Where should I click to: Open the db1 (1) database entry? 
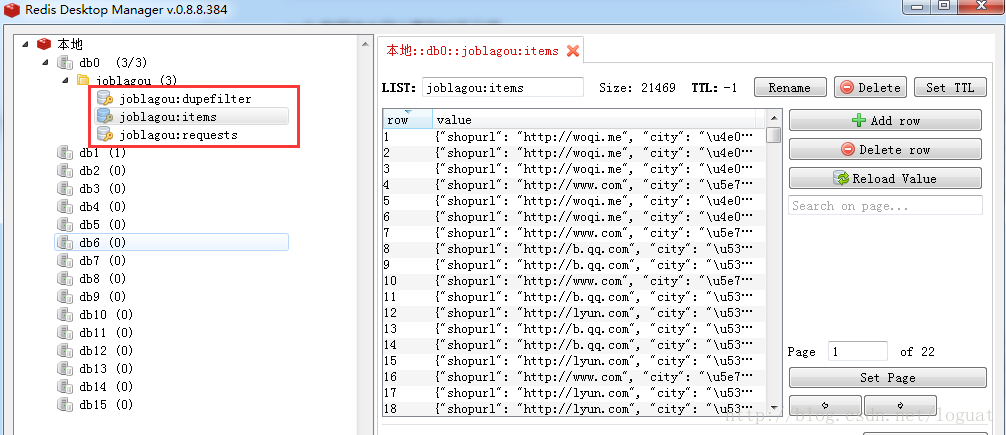pyautogui.click(x=103, y=153)
